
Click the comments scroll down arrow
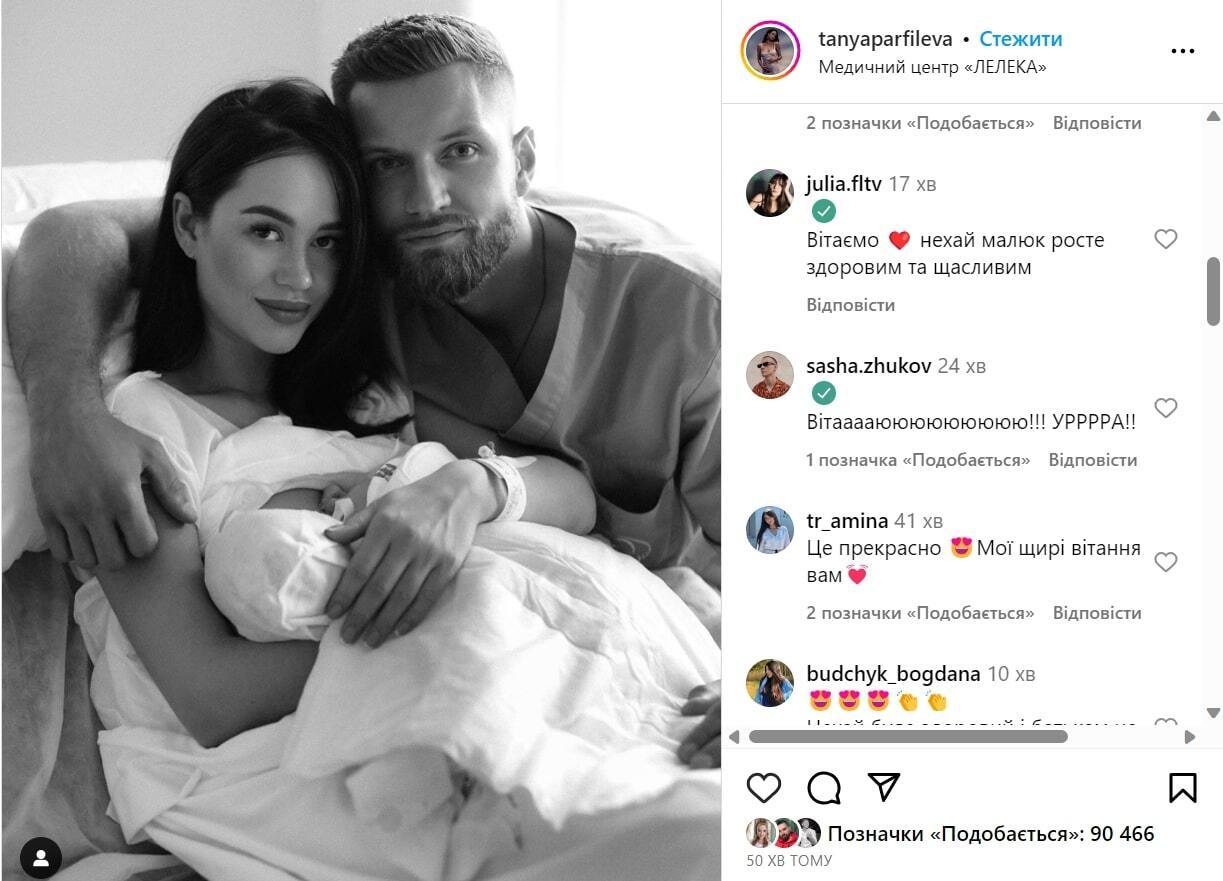pos(1214,712)
